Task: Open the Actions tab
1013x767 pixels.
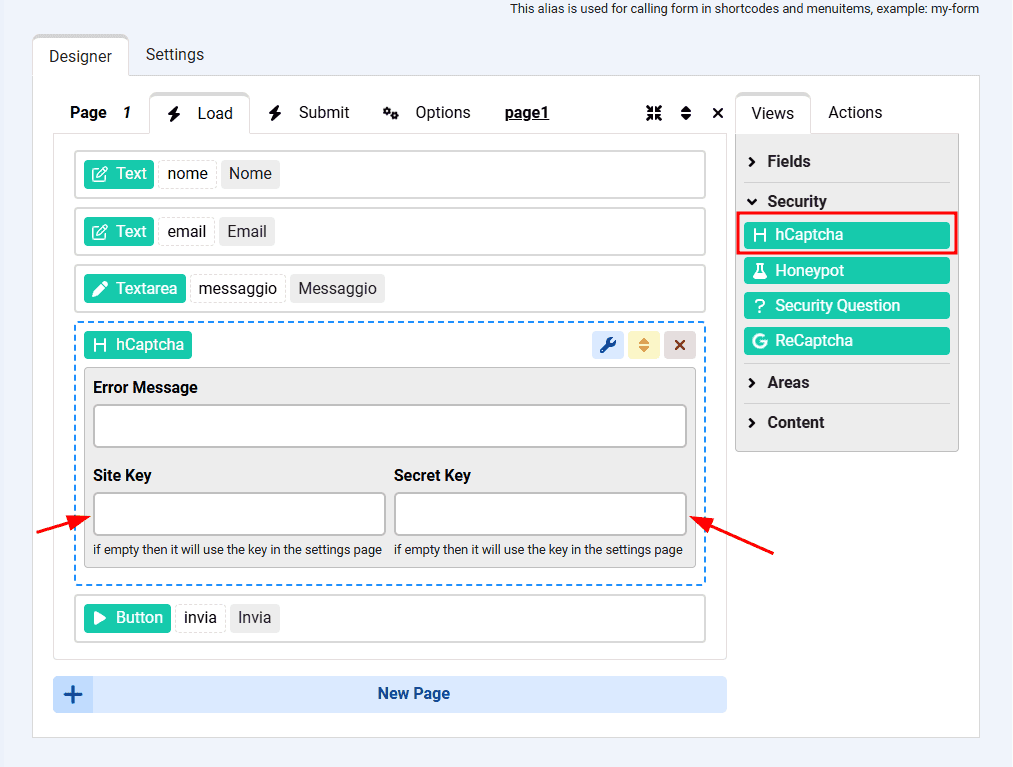Action: tap(855, 113)
